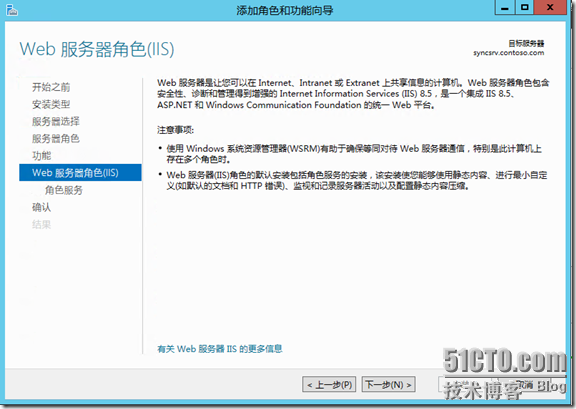Open the 安装类型 step

click(x=51, y=104)
